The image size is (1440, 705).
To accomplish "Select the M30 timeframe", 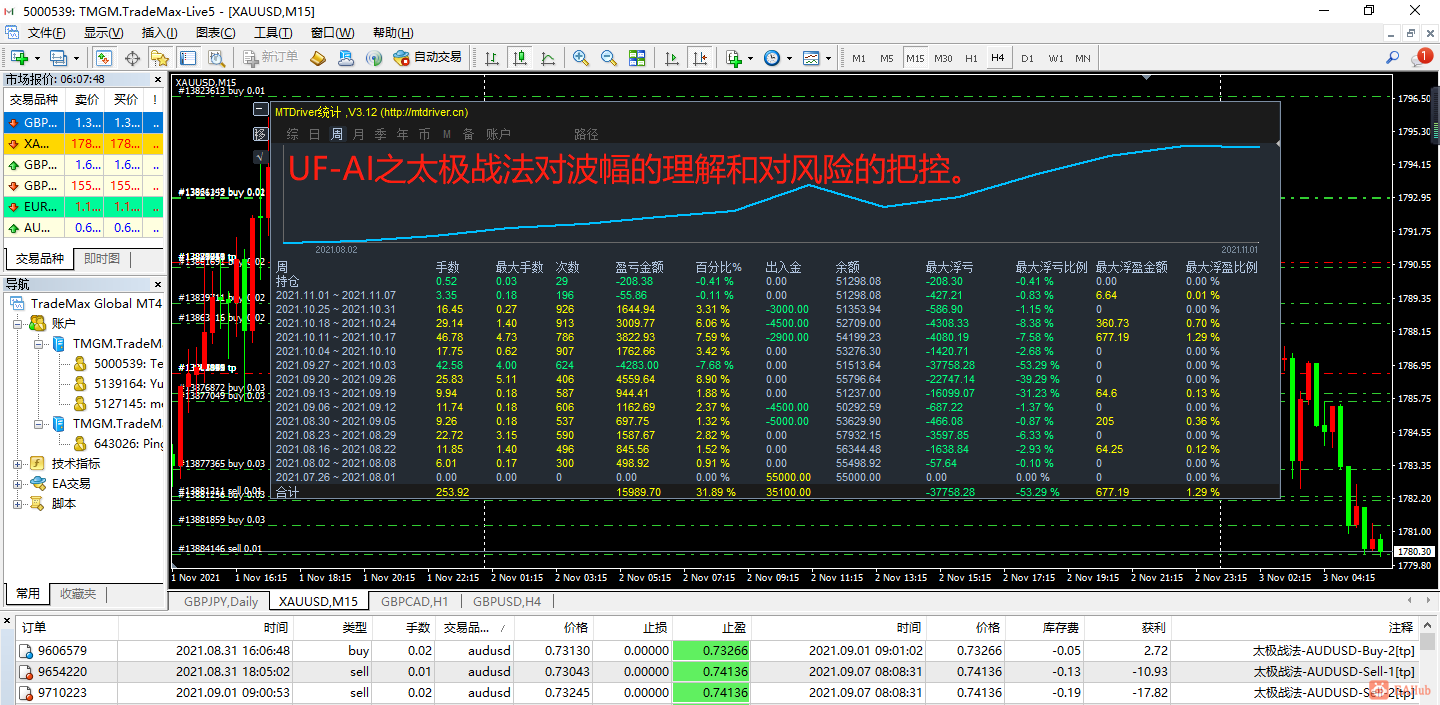I will pyautogui.click(x=943, y=58).
